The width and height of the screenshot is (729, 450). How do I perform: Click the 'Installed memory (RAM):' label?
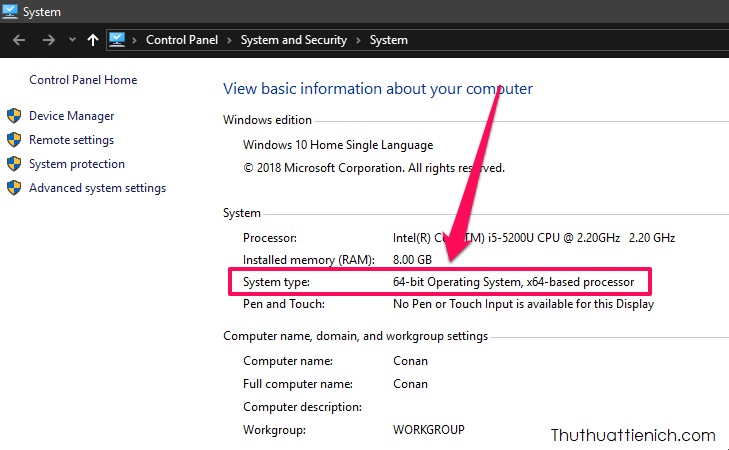(309, 260)
